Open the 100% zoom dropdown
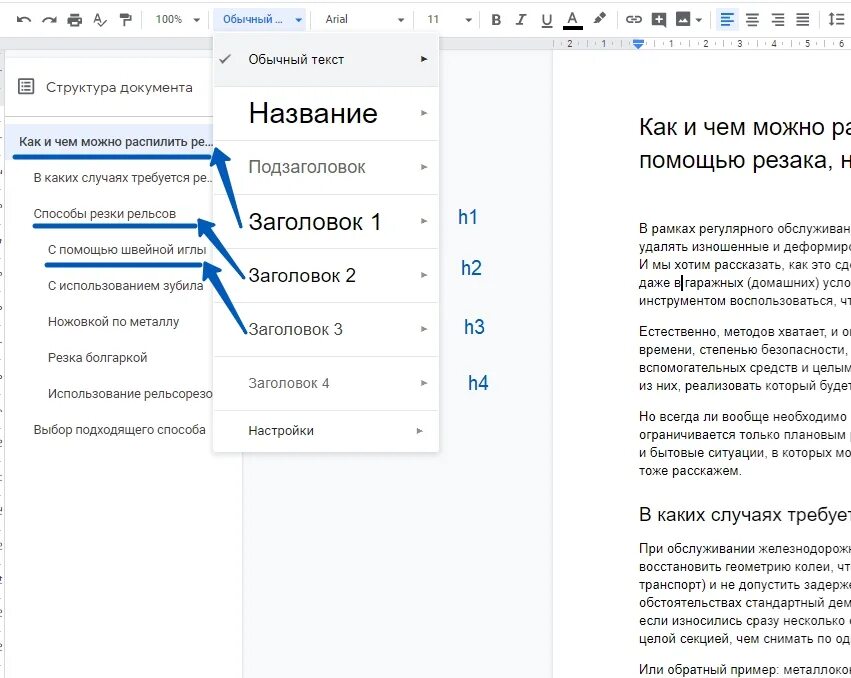Viewport: 851px width, 678px height. click(177, 20)
